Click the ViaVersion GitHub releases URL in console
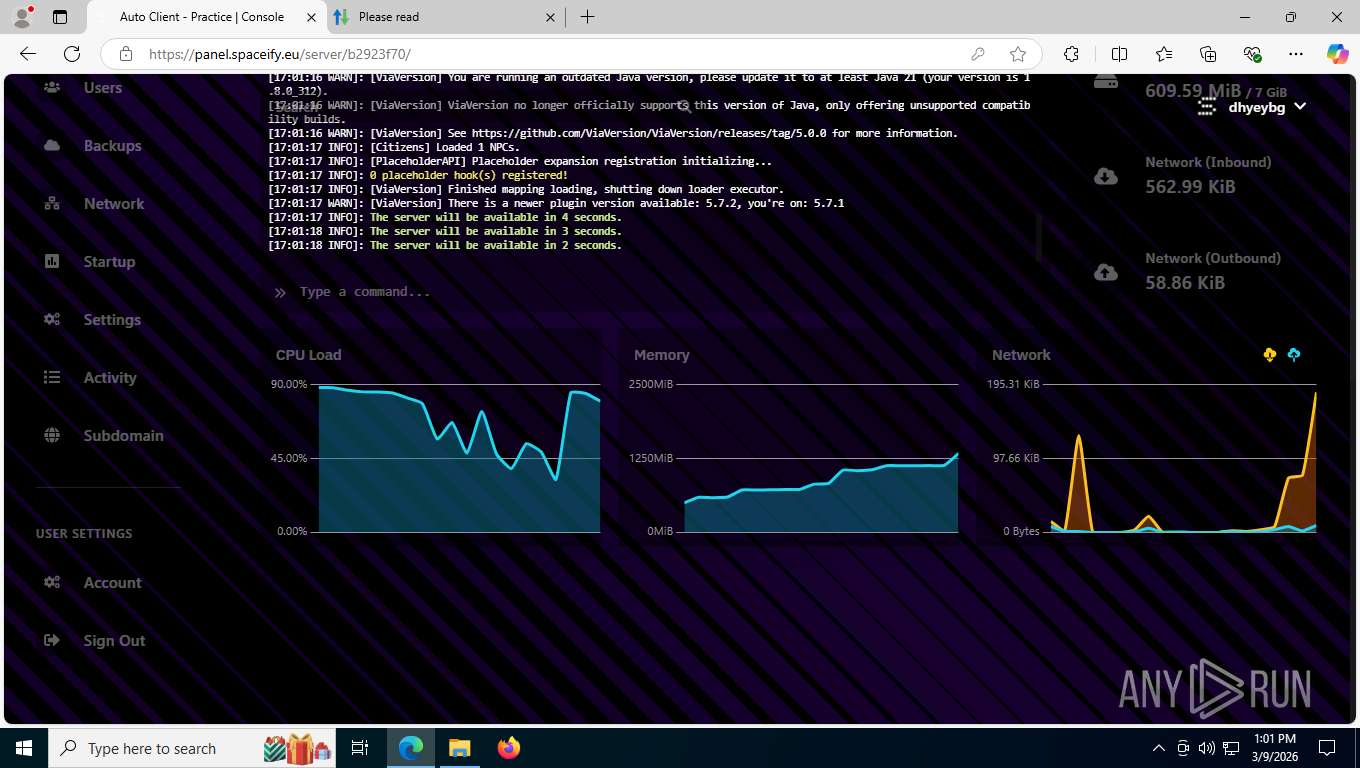The width and height of the screenshot is (1360, 768). coord(651,133)
